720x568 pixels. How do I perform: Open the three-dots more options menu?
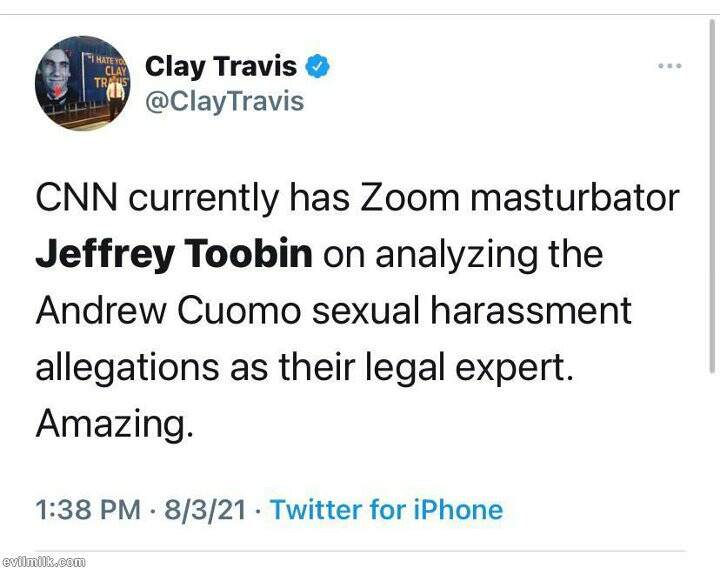pyautogui.click(x=669, y=66)
